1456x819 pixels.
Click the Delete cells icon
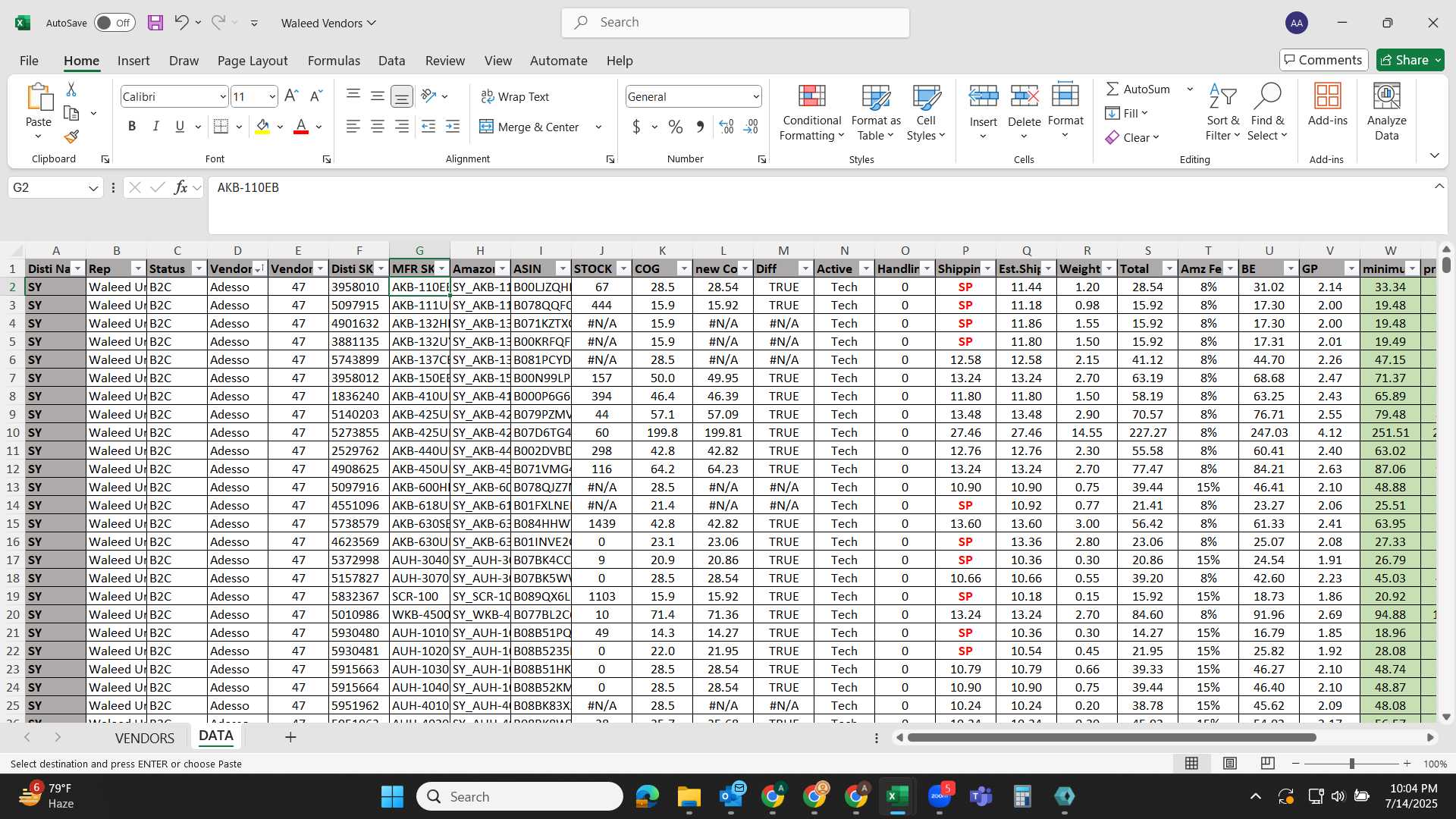(1025, 96)
